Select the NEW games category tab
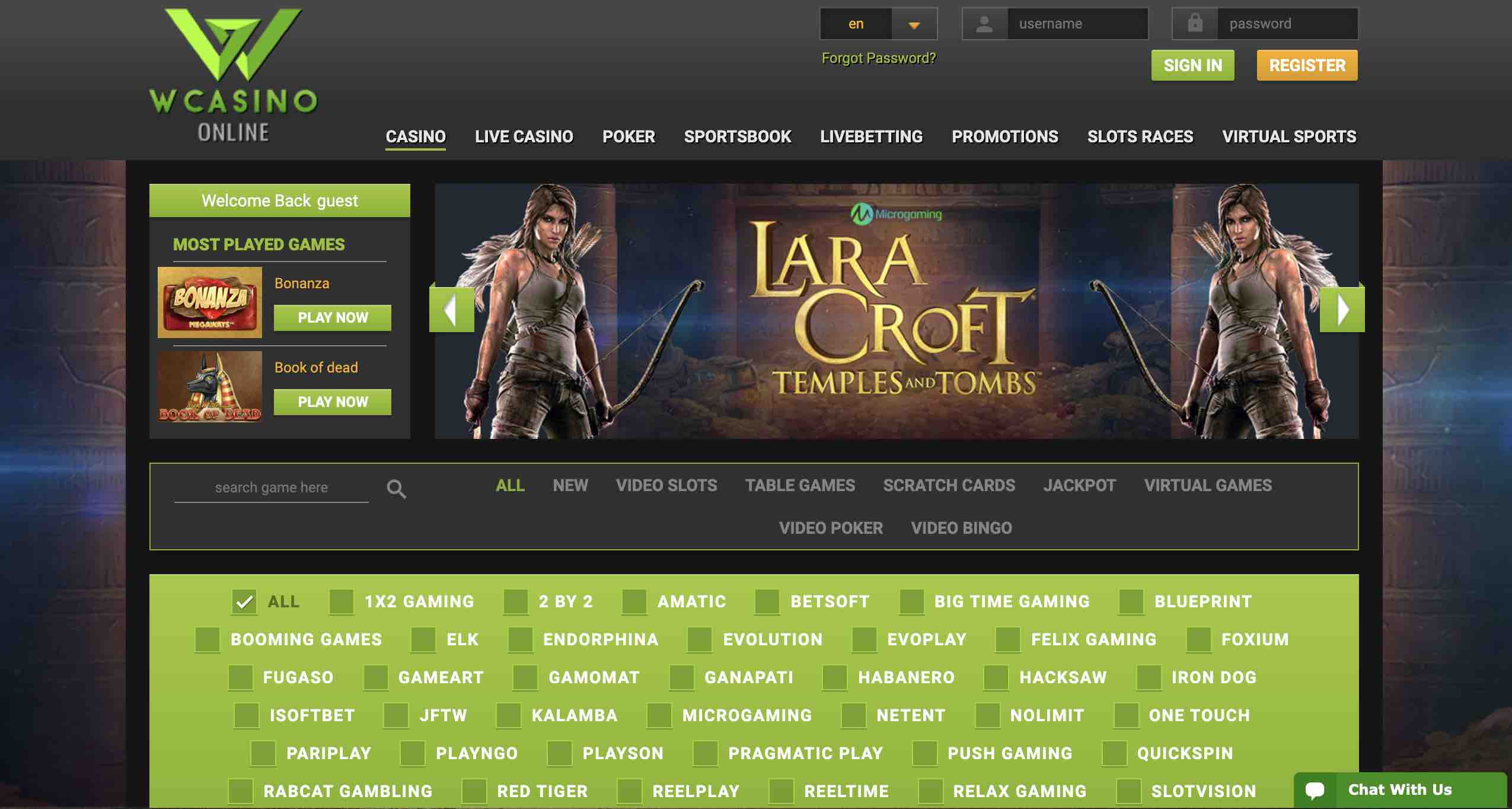The width and height of the screenshot is (1512, 809). (570, 485)
